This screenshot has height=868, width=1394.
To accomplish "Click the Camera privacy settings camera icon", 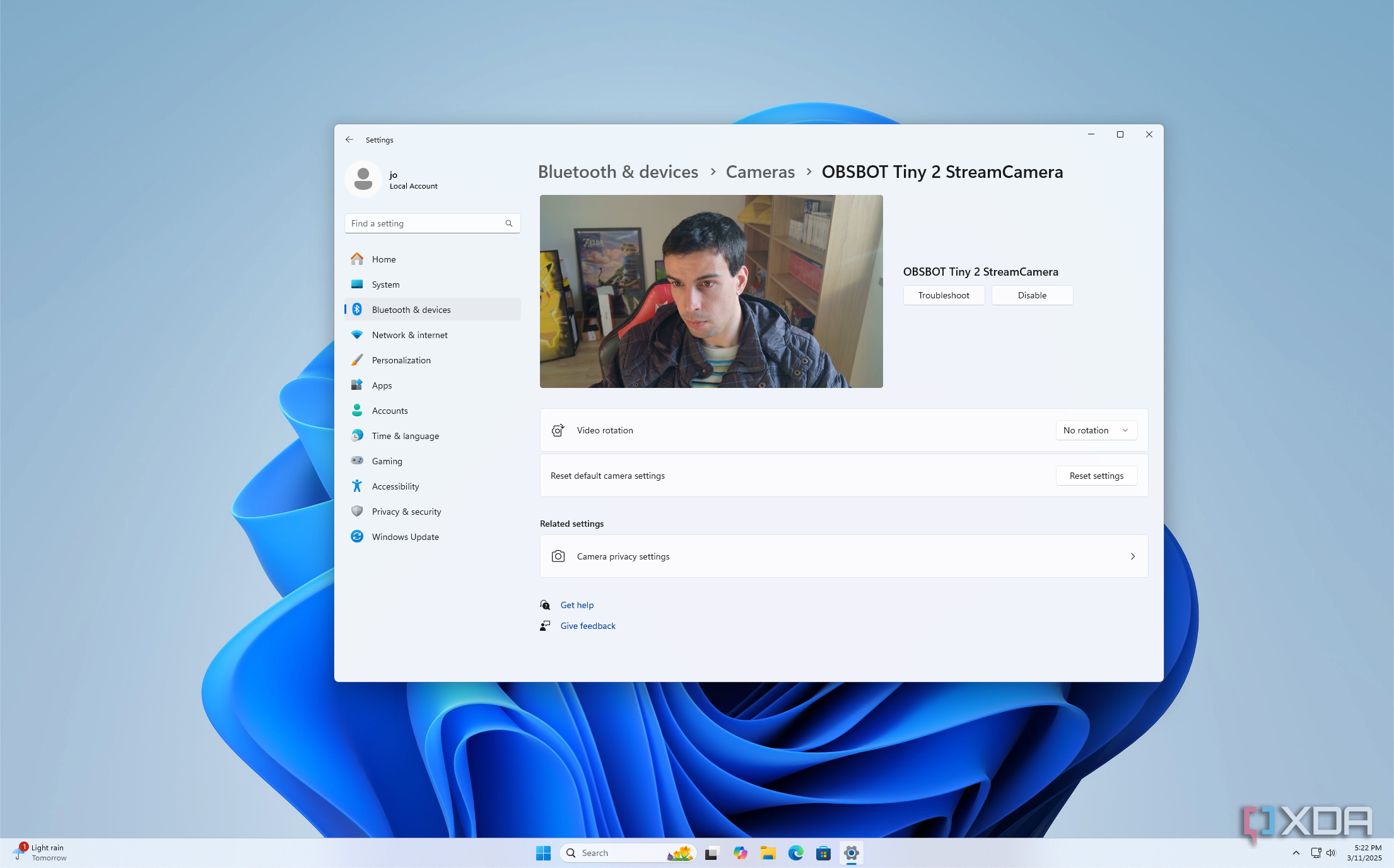I will point(558,556).
